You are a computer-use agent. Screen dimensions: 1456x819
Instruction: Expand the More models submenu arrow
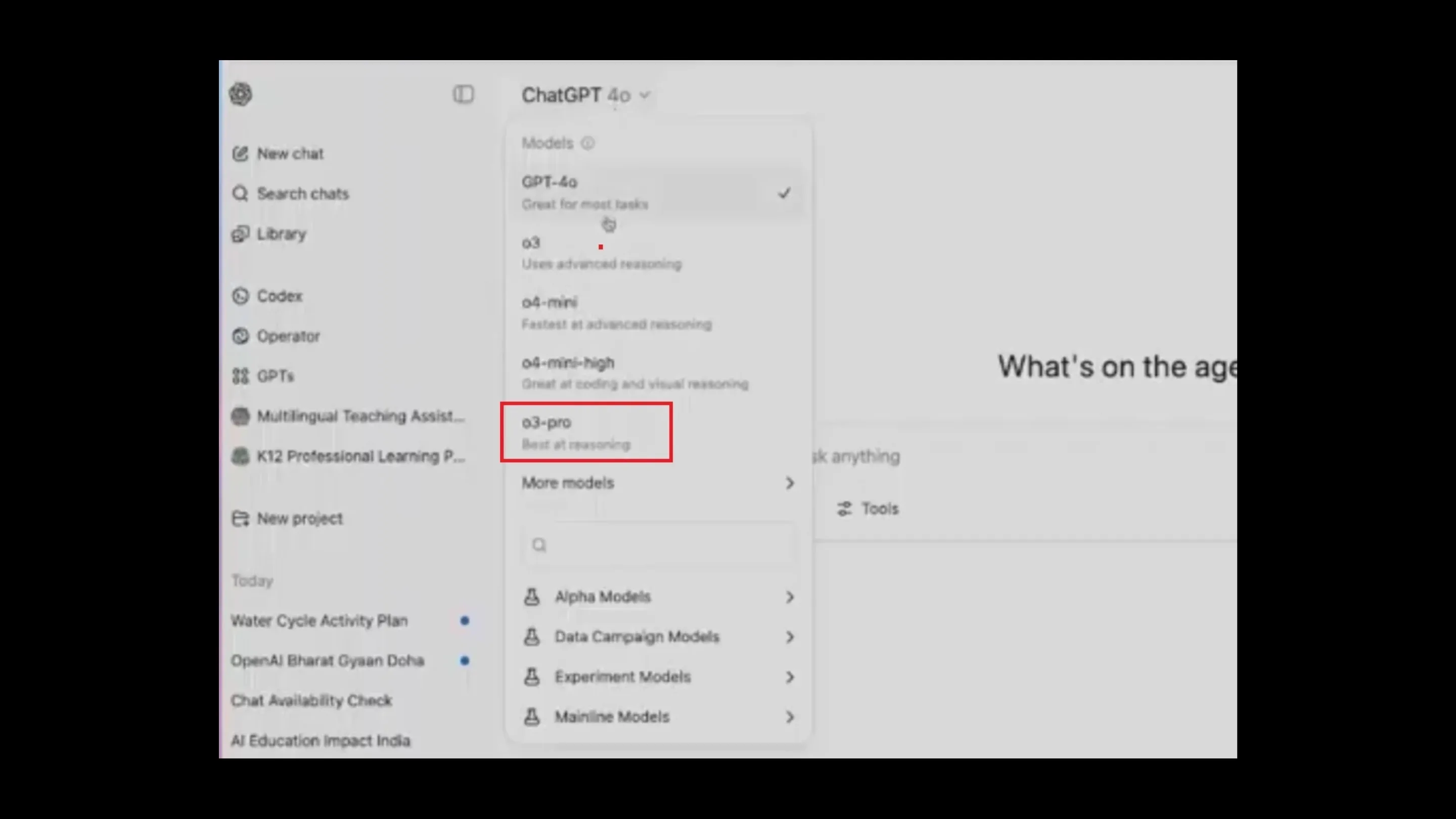coord(790,483)
